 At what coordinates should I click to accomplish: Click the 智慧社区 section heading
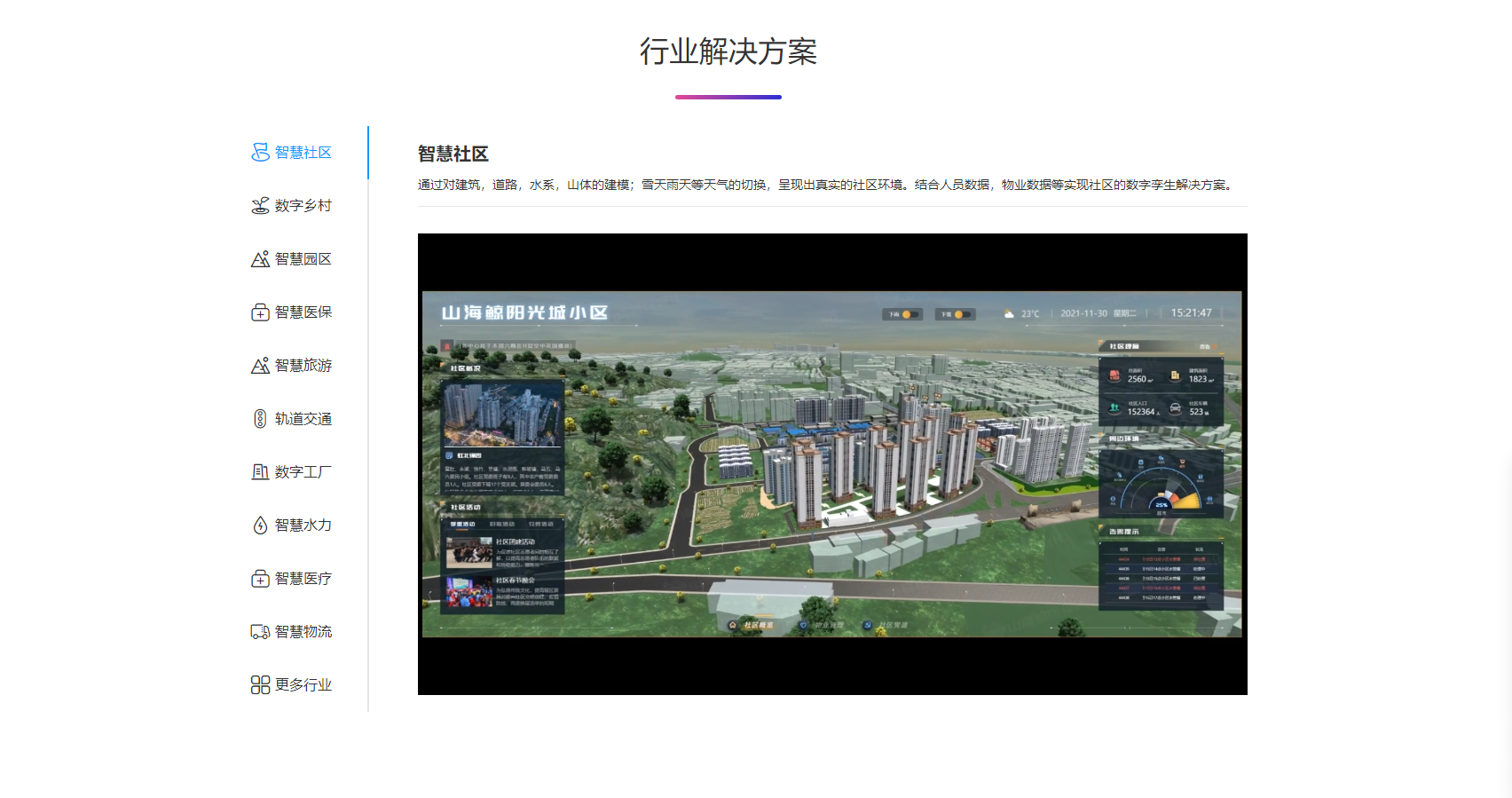point(453,154)
